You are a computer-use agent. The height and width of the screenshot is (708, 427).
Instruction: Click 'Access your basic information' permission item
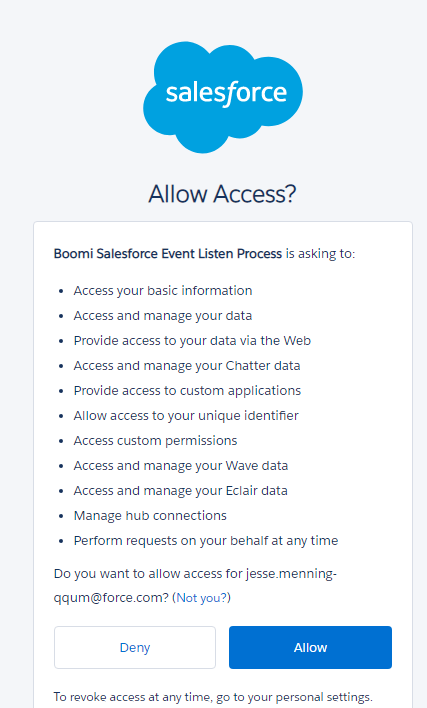click(x=163, y=291)
